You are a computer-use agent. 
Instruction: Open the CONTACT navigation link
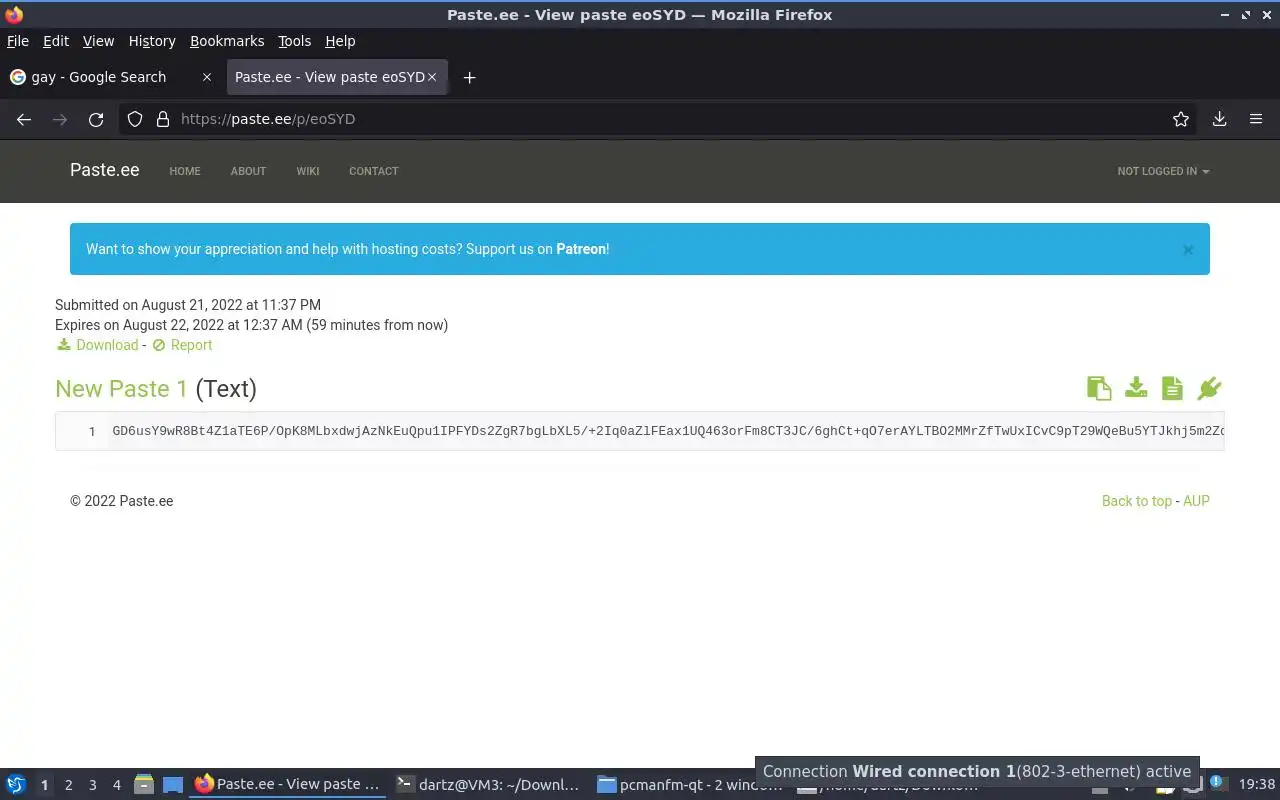tap(374, 171)
